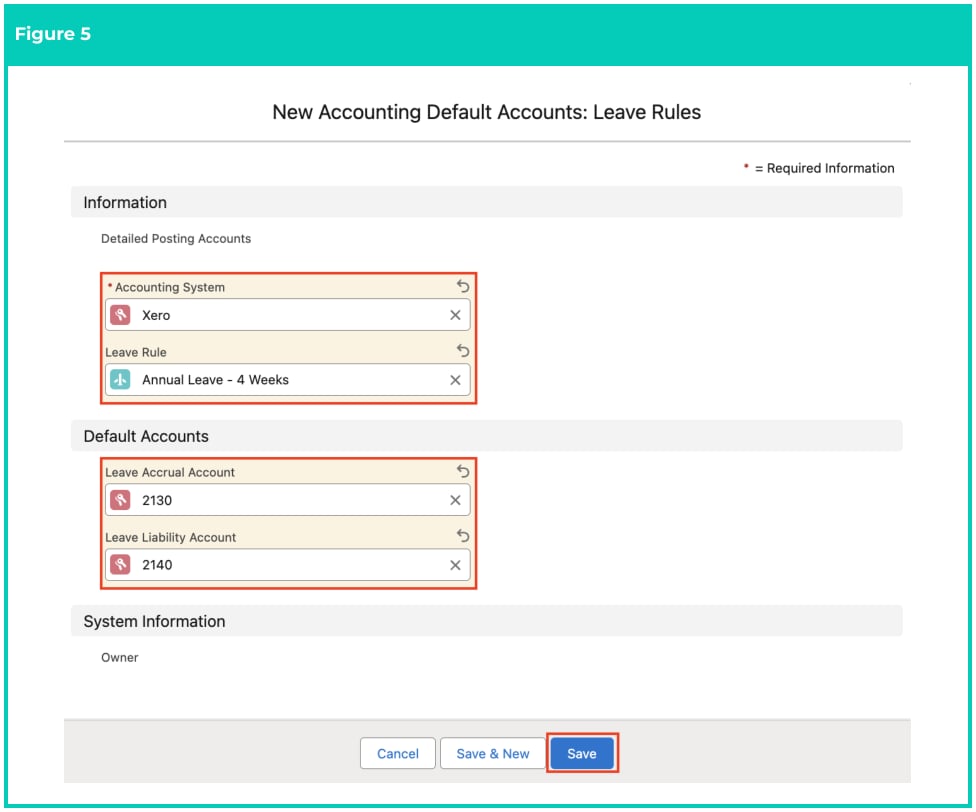Screen dimensions: 976x812
Task: Clear the 2130 accrual account selection
Action: (455, 500)
